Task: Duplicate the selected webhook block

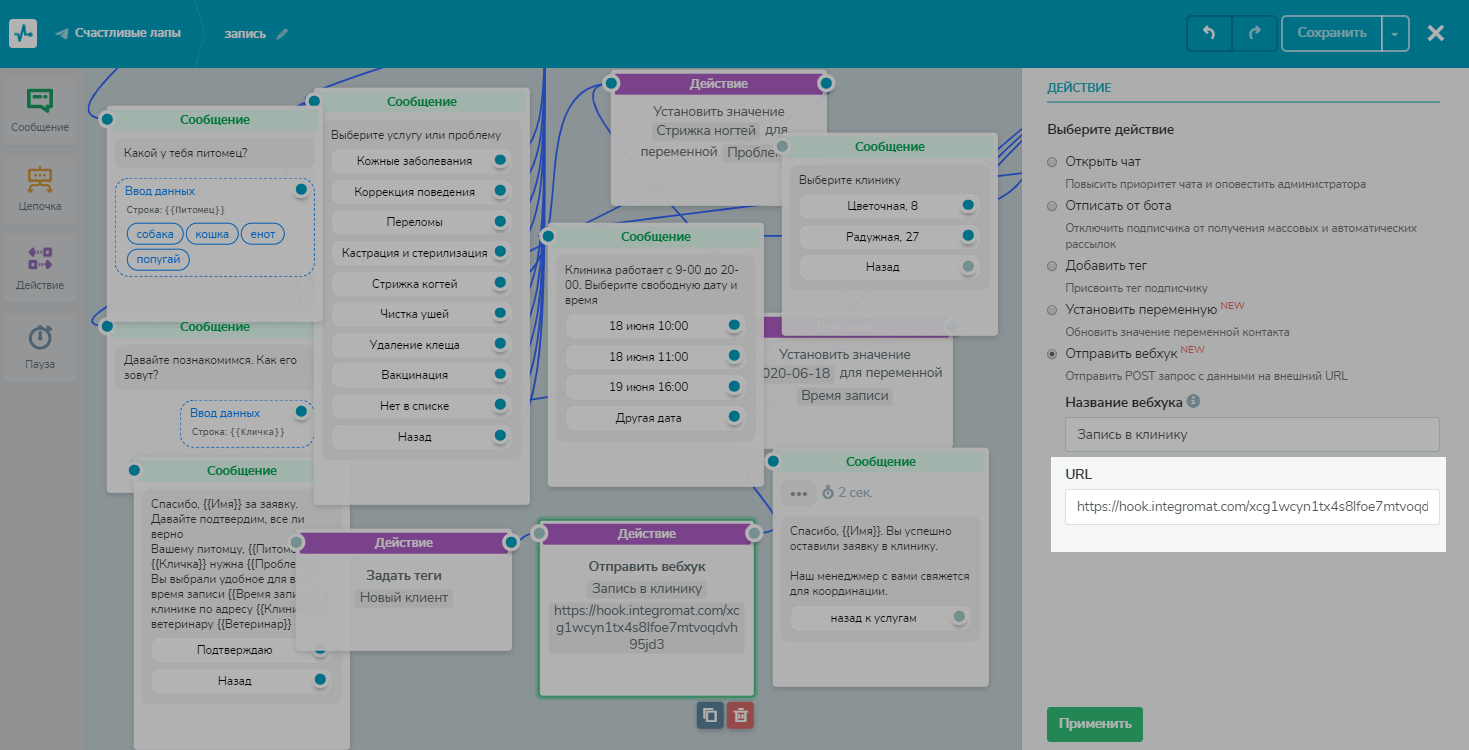Action: [x=710, y=715]
